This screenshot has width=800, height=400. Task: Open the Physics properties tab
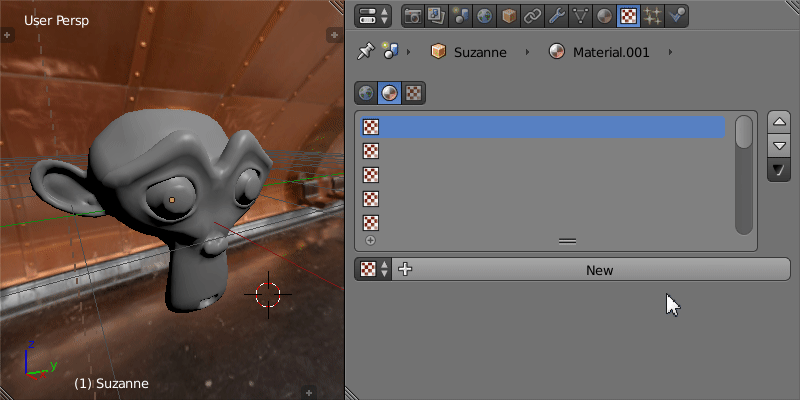pyautogui.click(x=677, y=16)
